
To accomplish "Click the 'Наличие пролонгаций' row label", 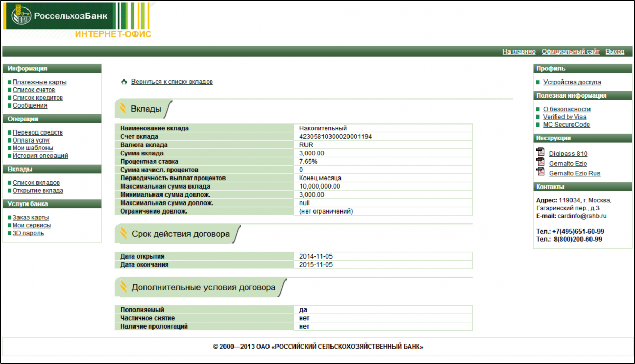I will [x=154, y=326].
